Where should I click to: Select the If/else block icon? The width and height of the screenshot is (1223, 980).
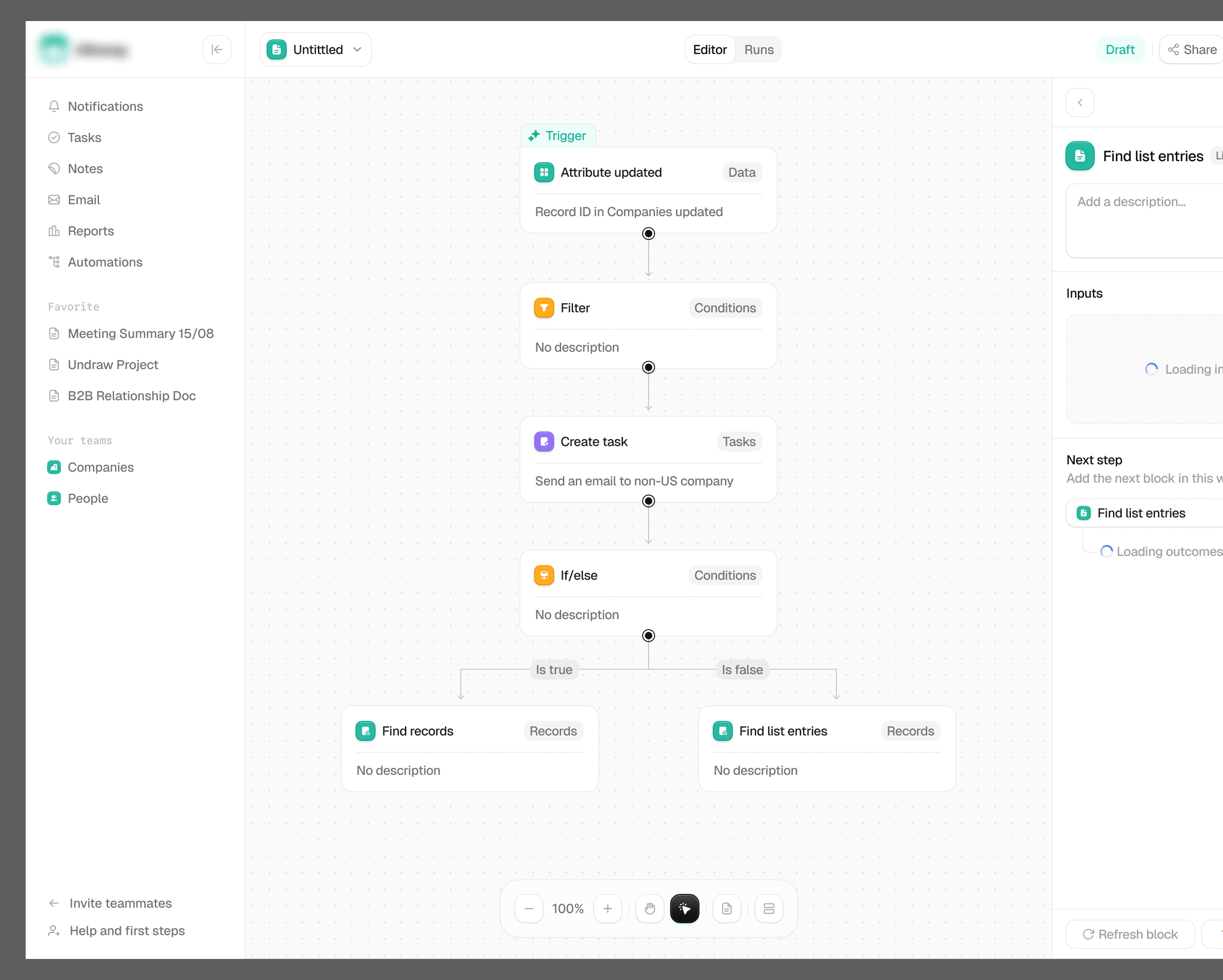point(544,576)
